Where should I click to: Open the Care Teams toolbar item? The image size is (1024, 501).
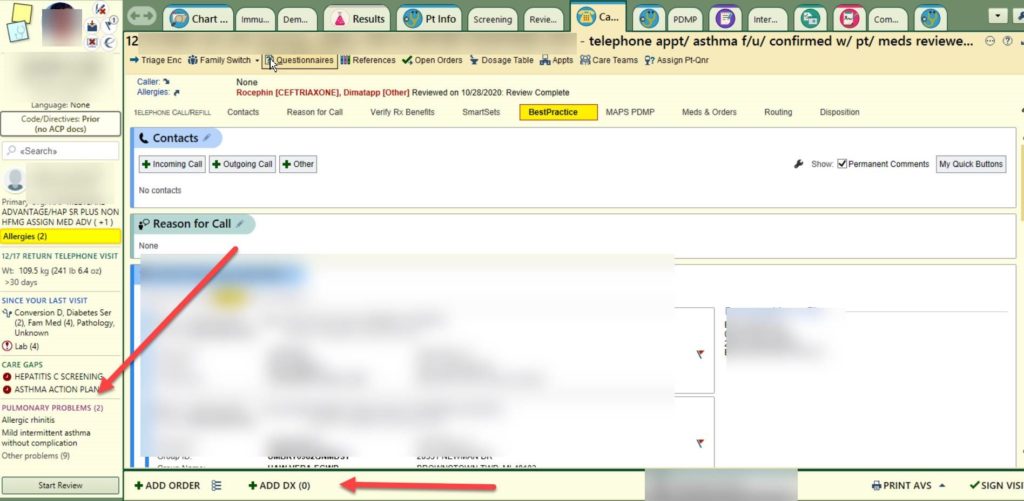point(609,60)
